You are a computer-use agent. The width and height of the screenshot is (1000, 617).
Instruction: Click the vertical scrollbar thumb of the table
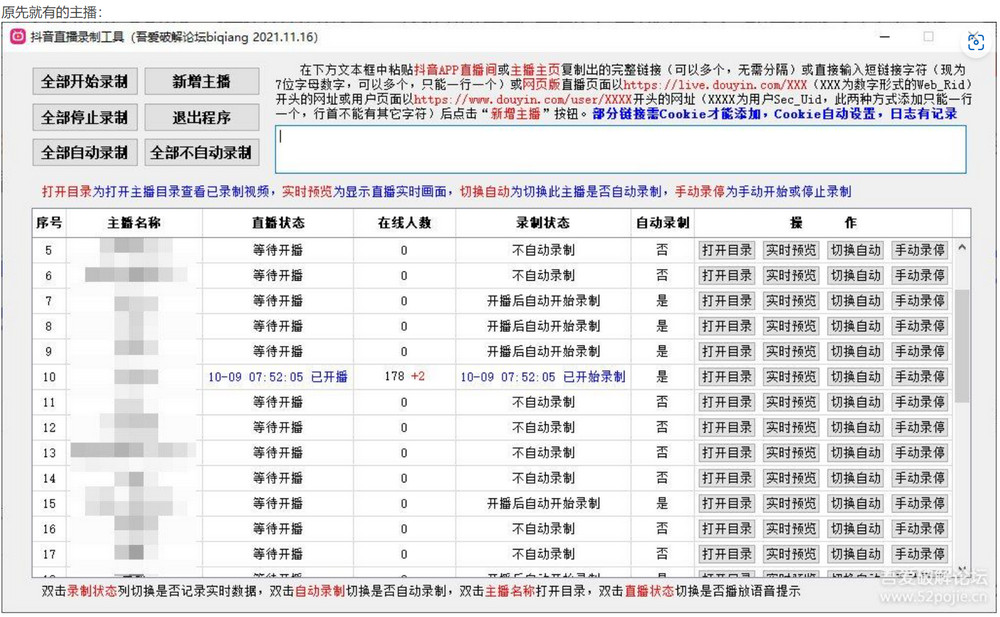tap(962, 345)
